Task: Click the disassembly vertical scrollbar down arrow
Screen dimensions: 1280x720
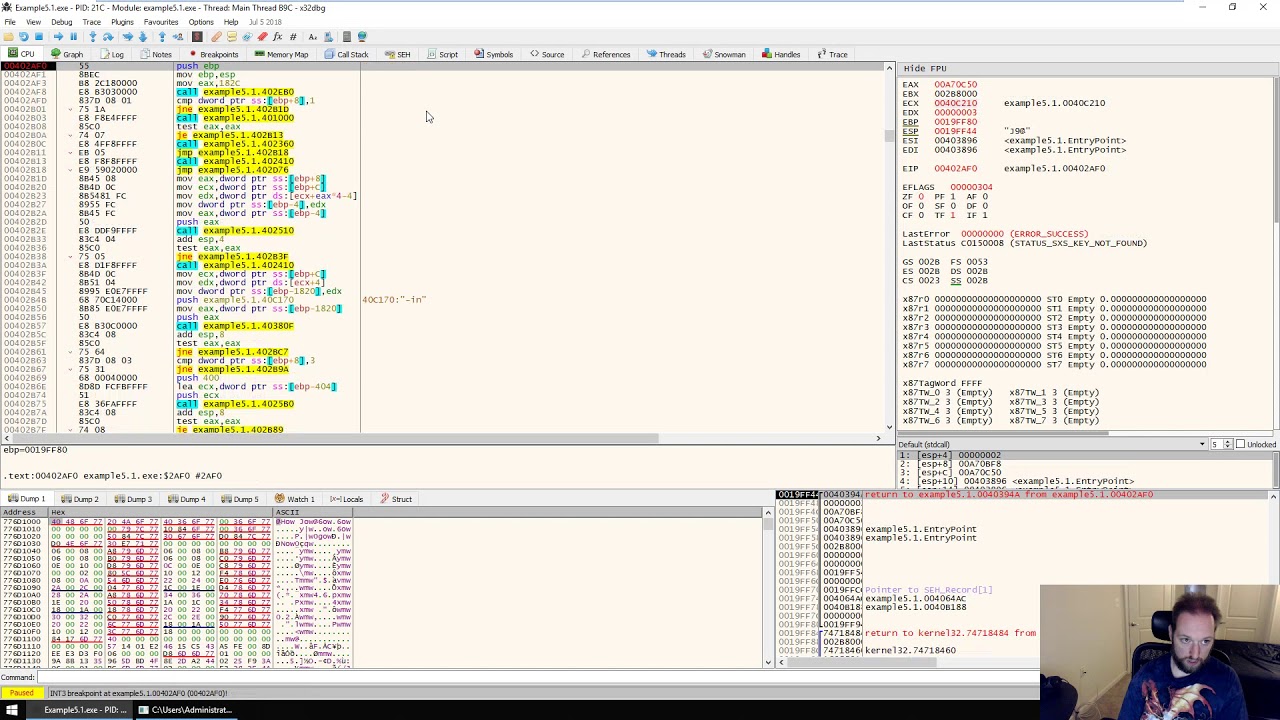Action: pyautogui.click(x=889, y=427)
